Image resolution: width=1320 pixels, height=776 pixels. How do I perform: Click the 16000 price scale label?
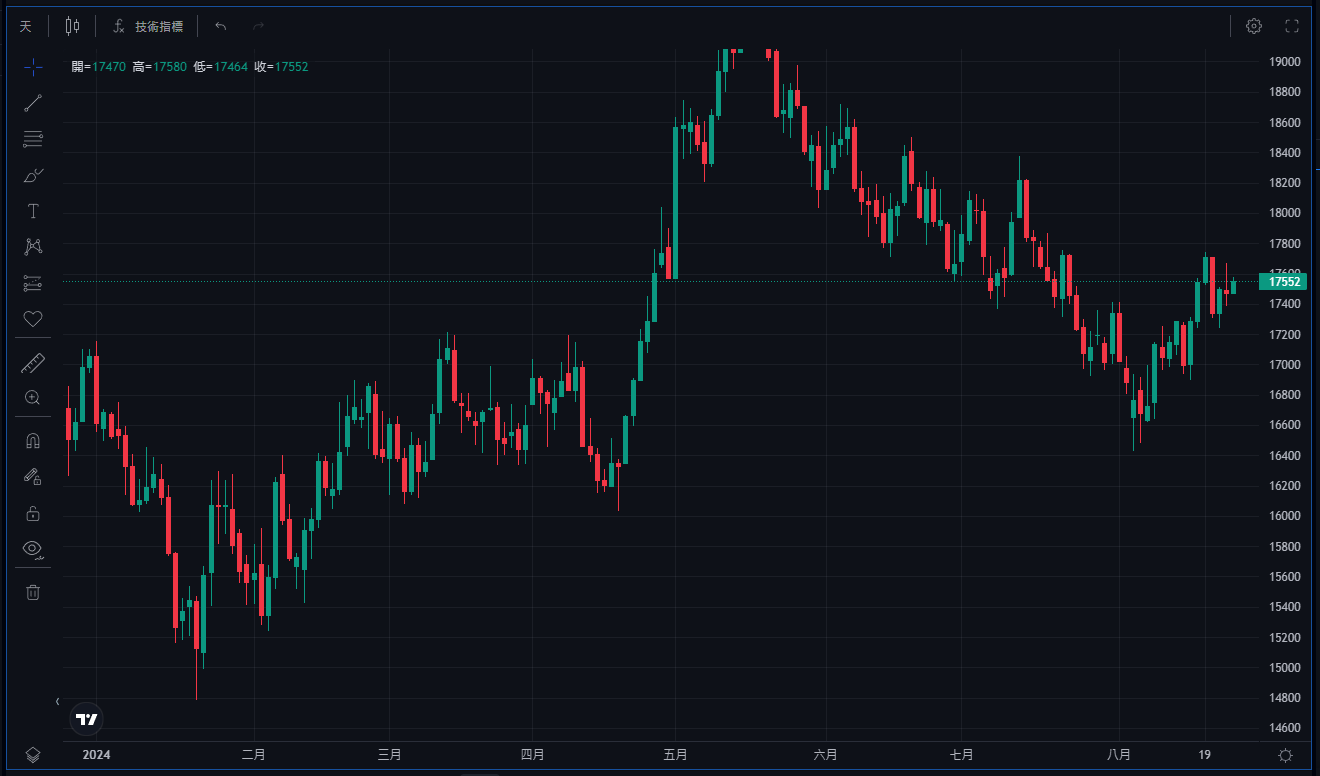tap(1284, 516)
